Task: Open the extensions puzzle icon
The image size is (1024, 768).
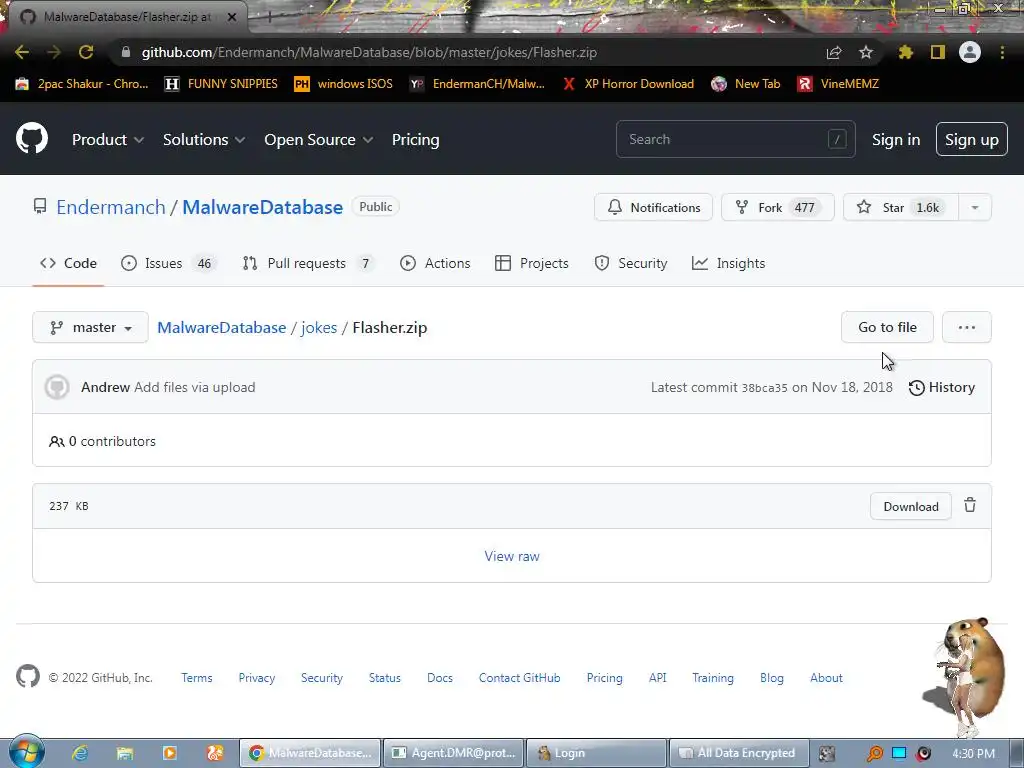Action: 905,52
